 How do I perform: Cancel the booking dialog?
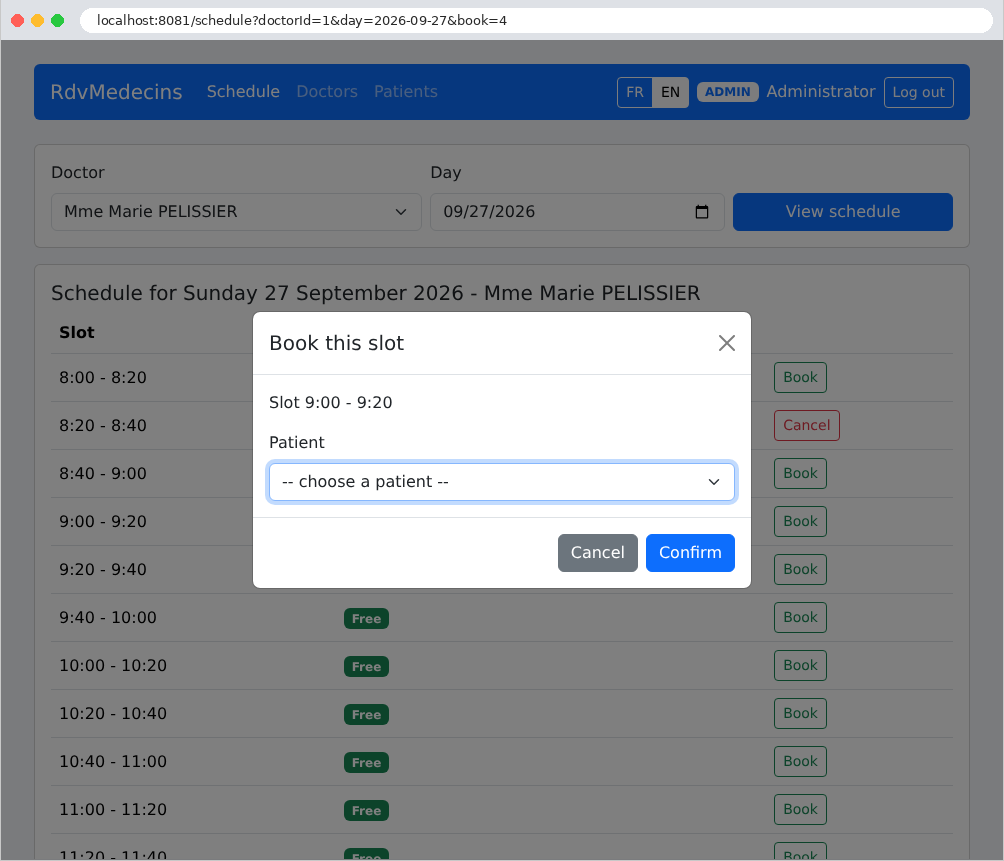597,552
